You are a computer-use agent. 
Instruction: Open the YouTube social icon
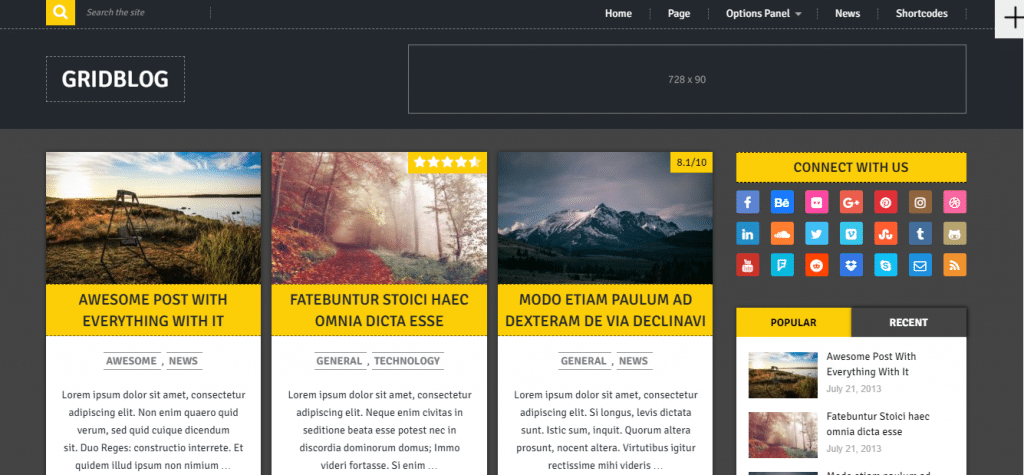pos(748,265)
